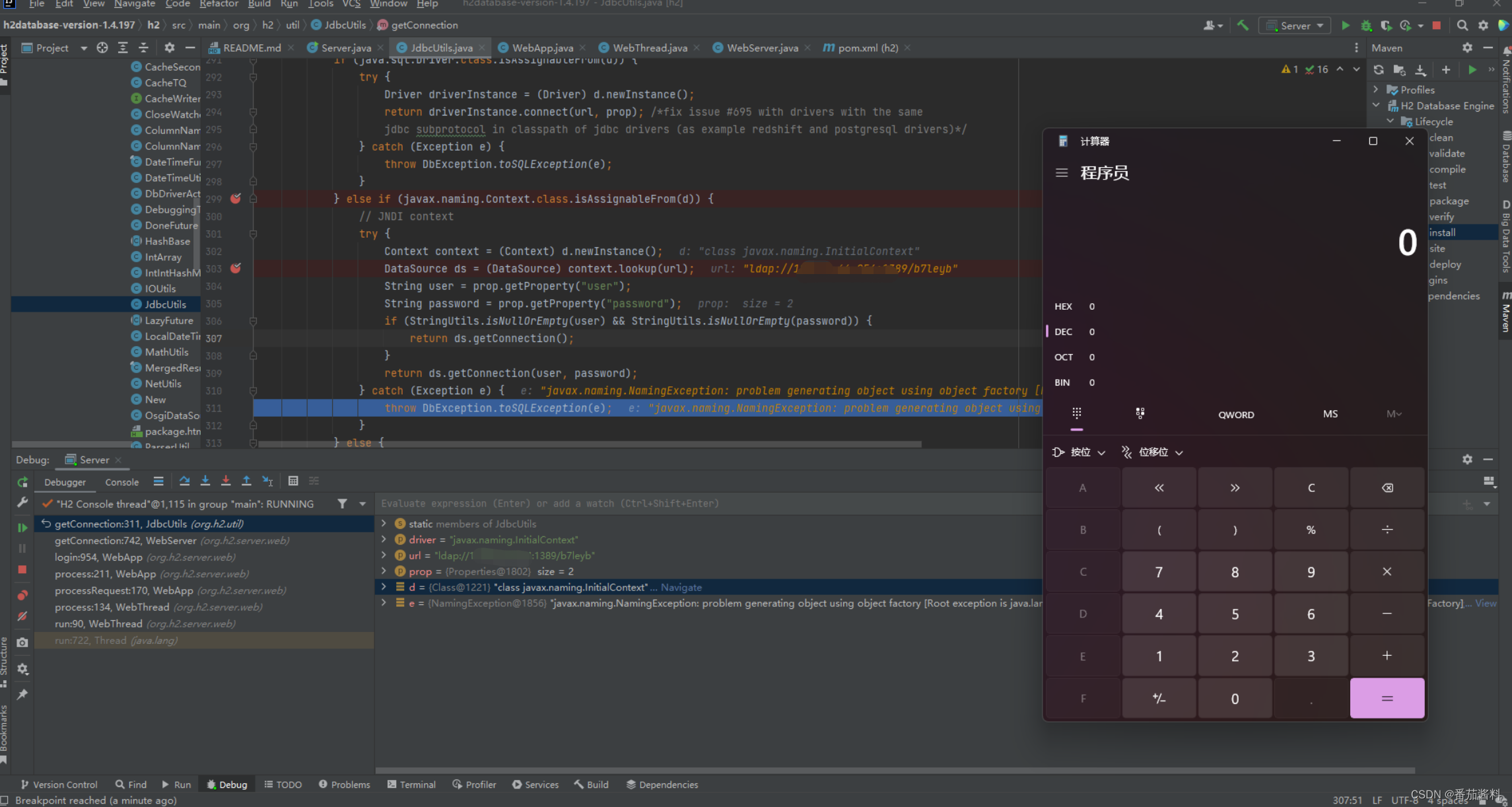Select the WebApp.java editor tab
This screenshot has width=1512, height=807.
[x=542, y=47]
